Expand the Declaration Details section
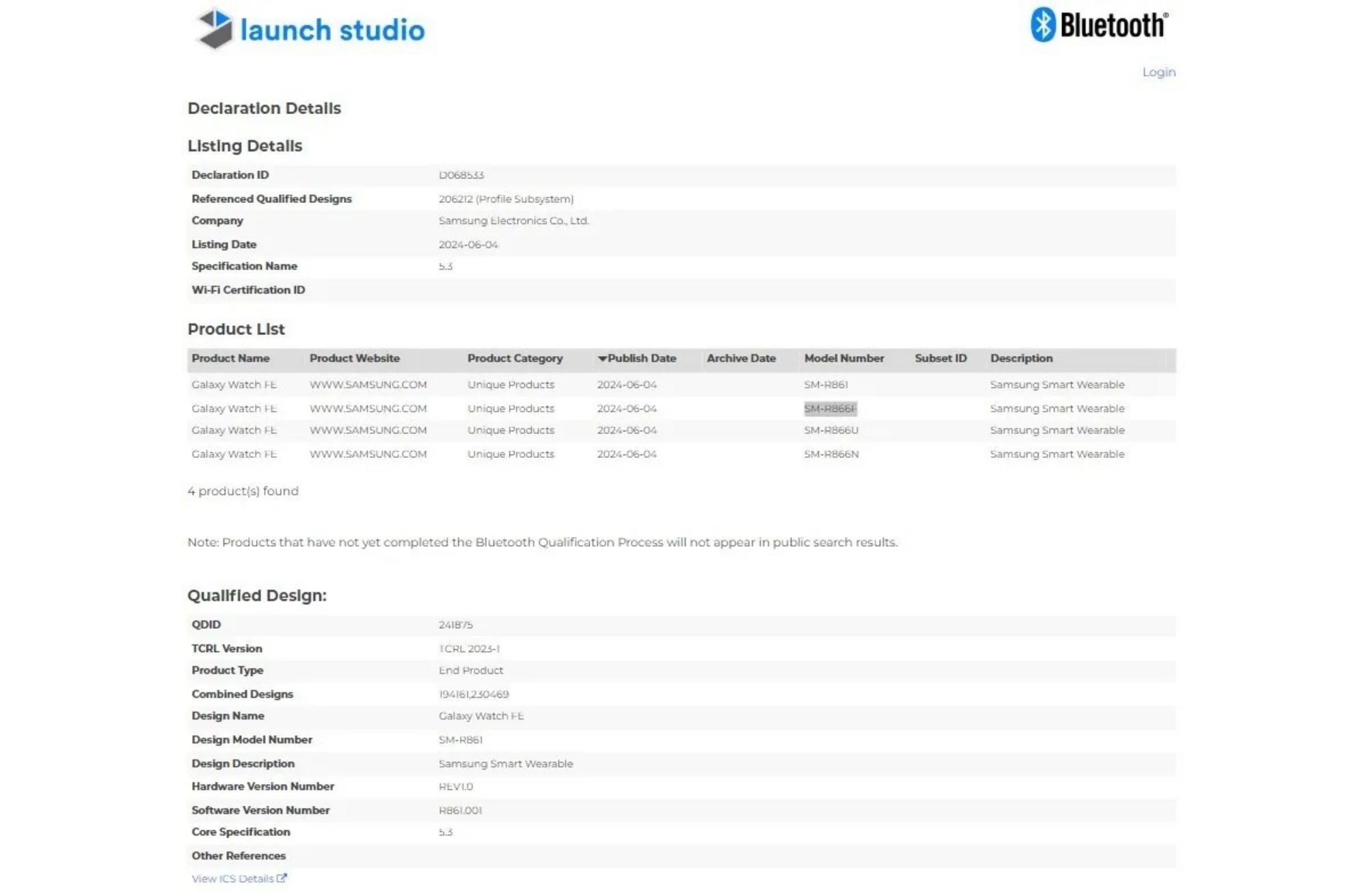The height and width of the screenshot is (896, 1367). pyautogui.click(x=265, y=108)
